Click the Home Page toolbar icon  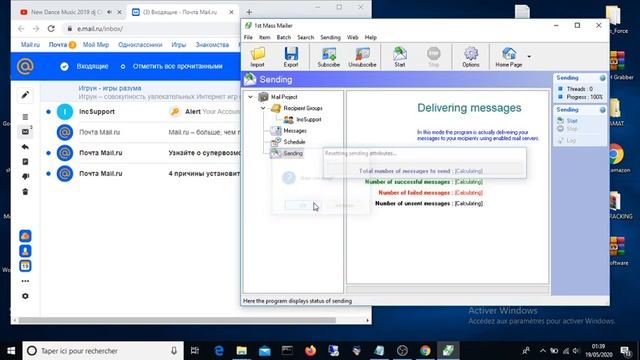509,57
